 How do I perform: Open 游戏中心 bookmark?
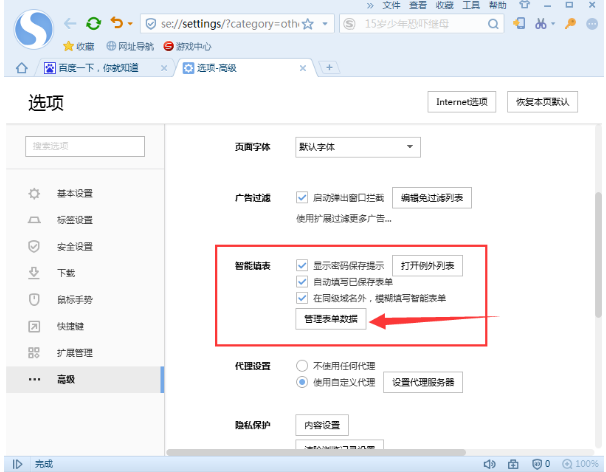187,46
